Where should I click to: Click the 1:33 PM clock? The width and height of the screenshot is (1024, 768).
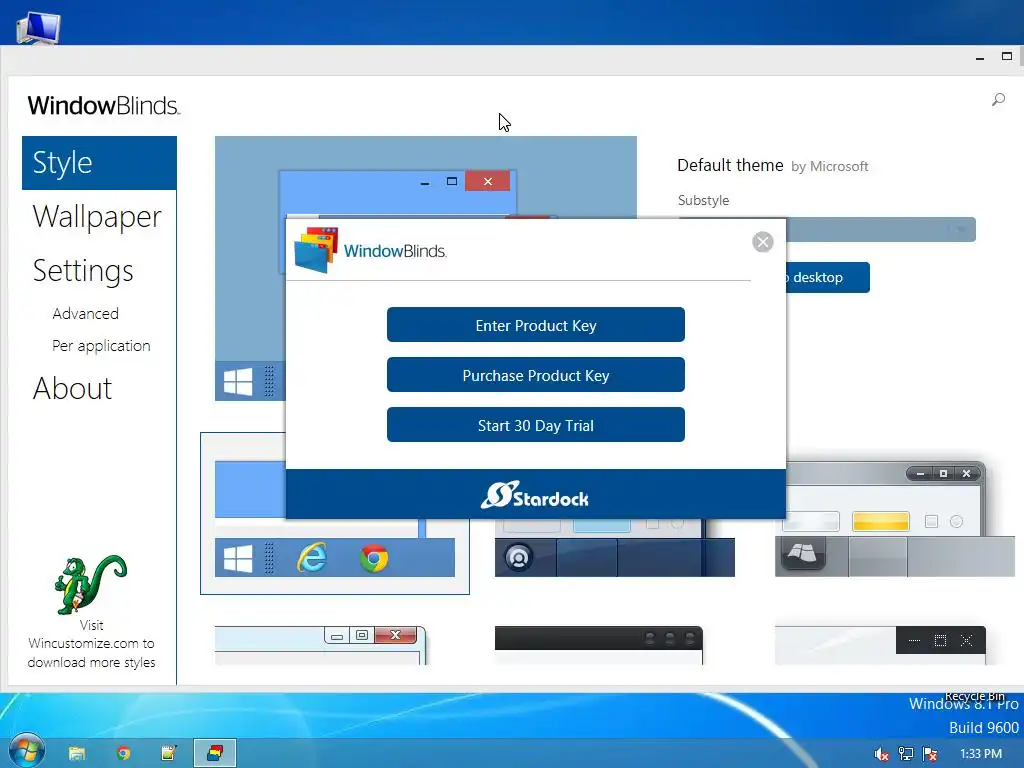point(981,754)
